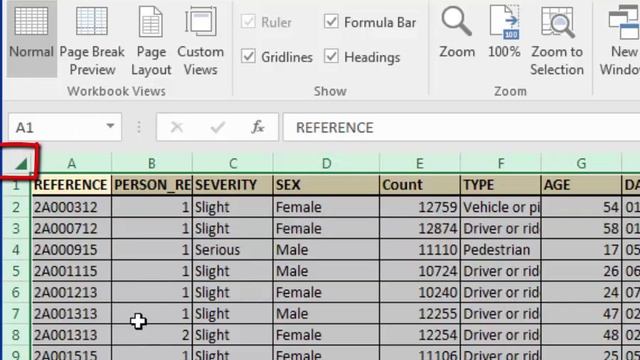The height and width of the screenshot is (360, 640).
Task: Select column A header
Action: [x=71, y=164]
